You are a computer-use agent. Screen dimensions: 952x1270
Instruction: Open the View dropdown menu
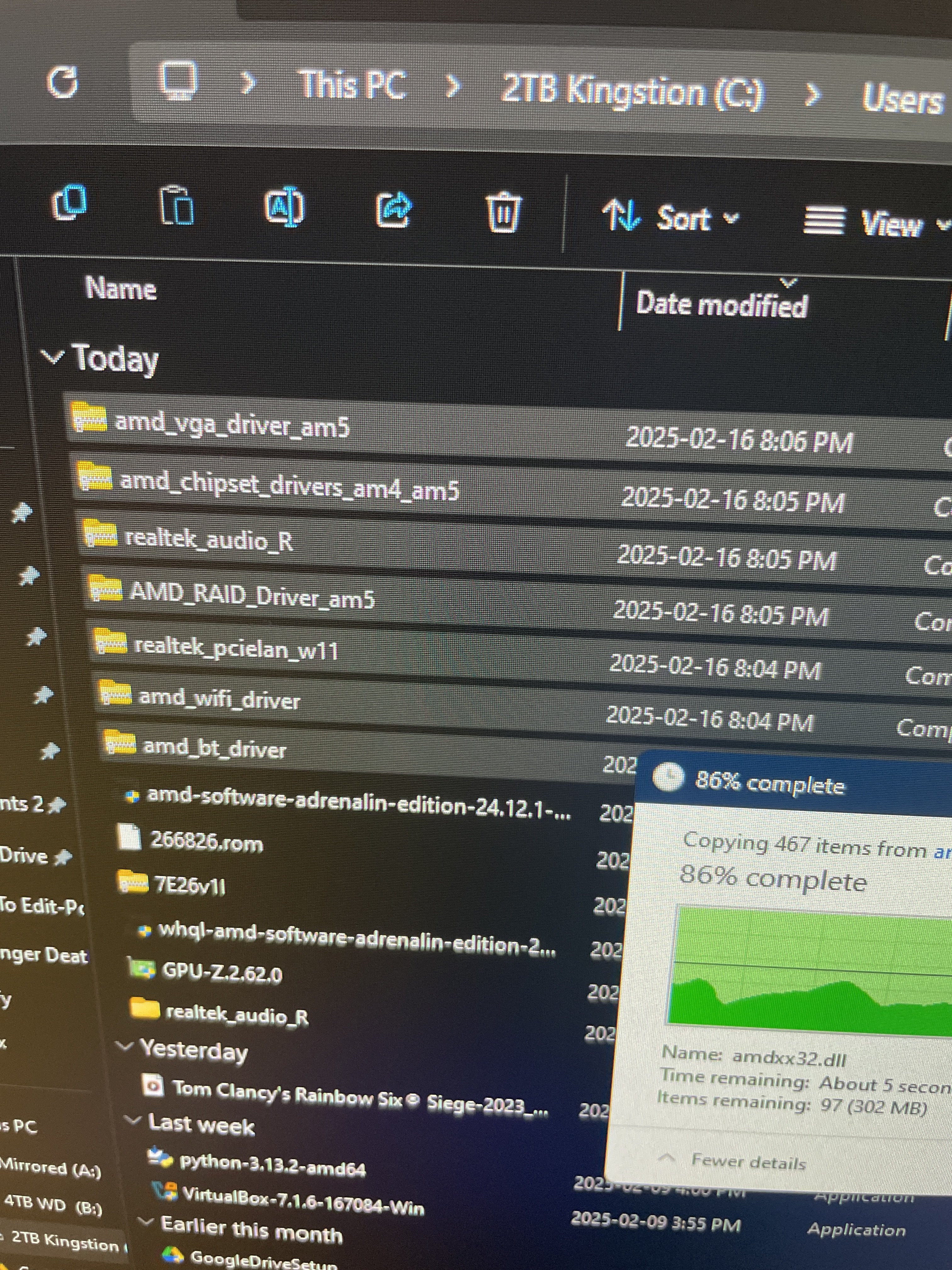tap(877, 222)
